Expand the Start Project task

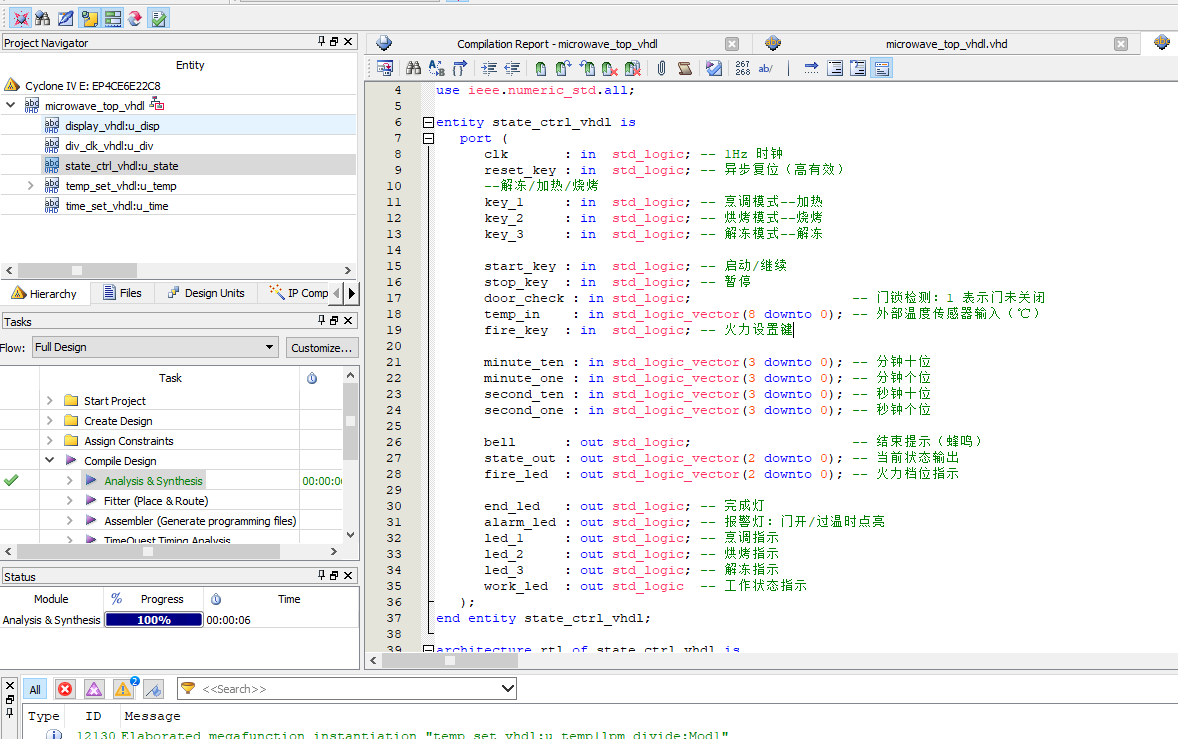click(50, 400)
